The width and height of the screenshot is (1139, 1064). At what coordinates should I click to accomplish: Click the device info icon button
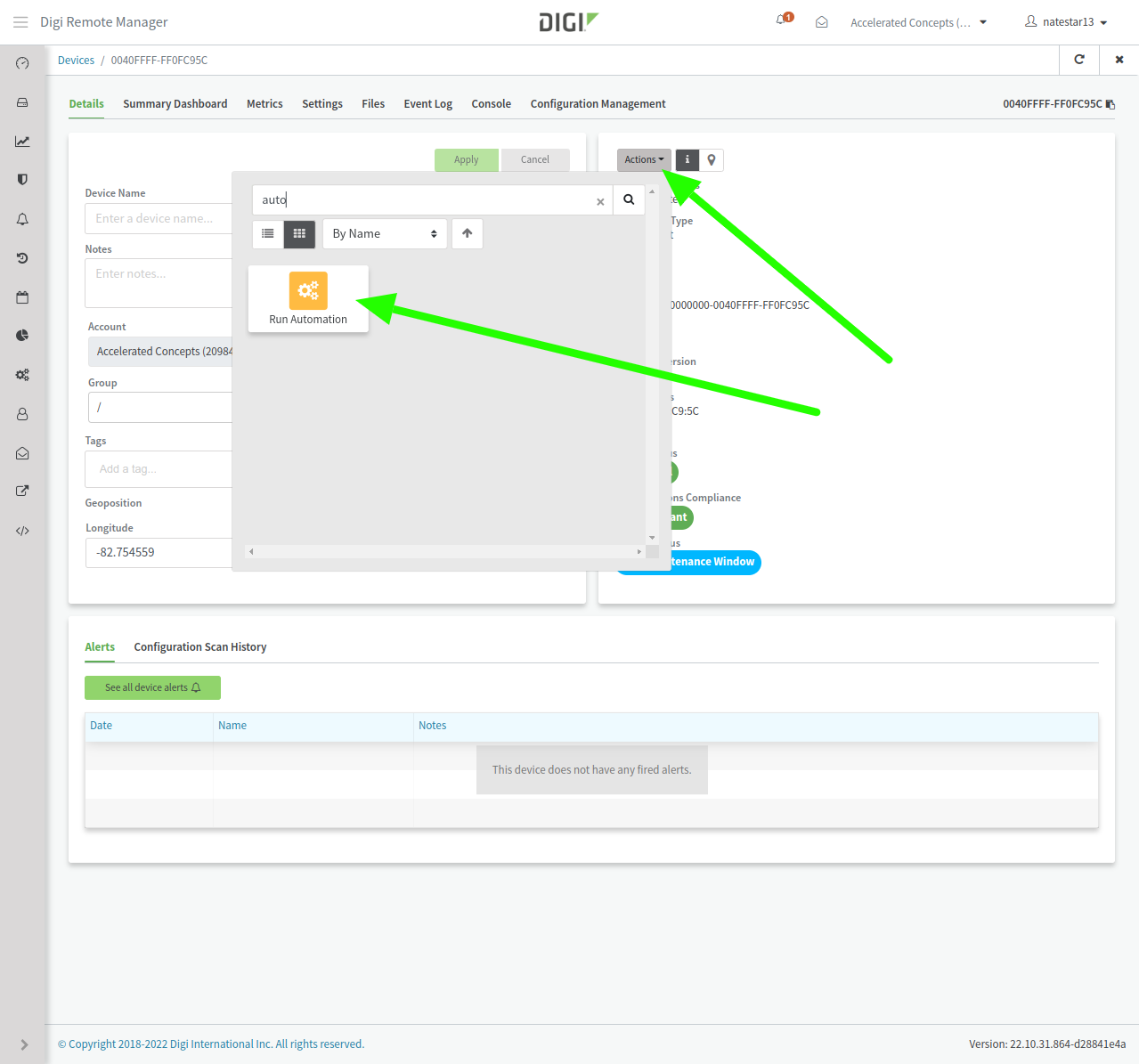pos(687,159)
